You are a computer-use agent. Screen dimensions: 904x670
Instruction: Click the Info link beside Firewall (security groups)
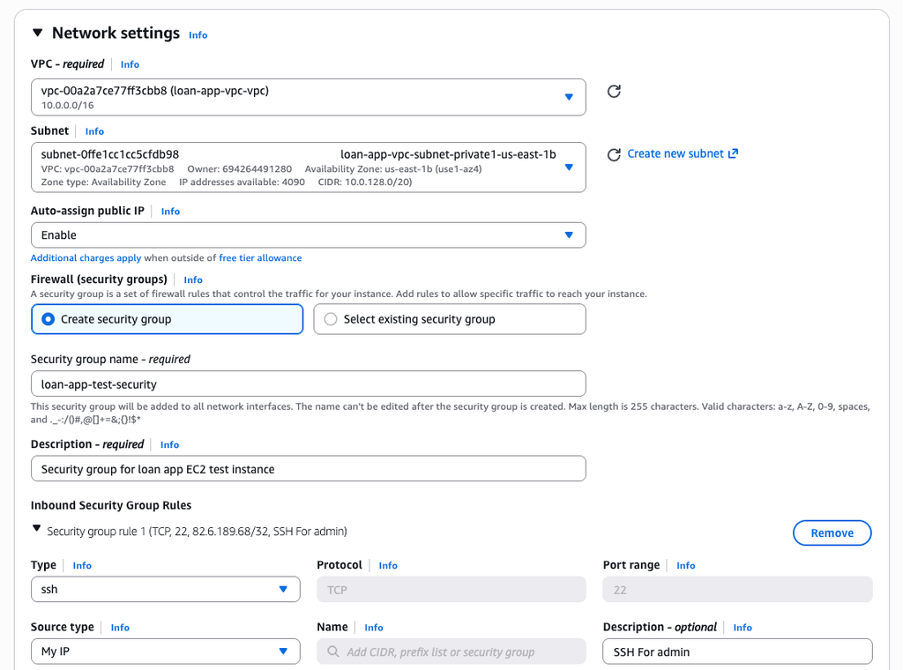pyautogui.click(x=193, y=279)
